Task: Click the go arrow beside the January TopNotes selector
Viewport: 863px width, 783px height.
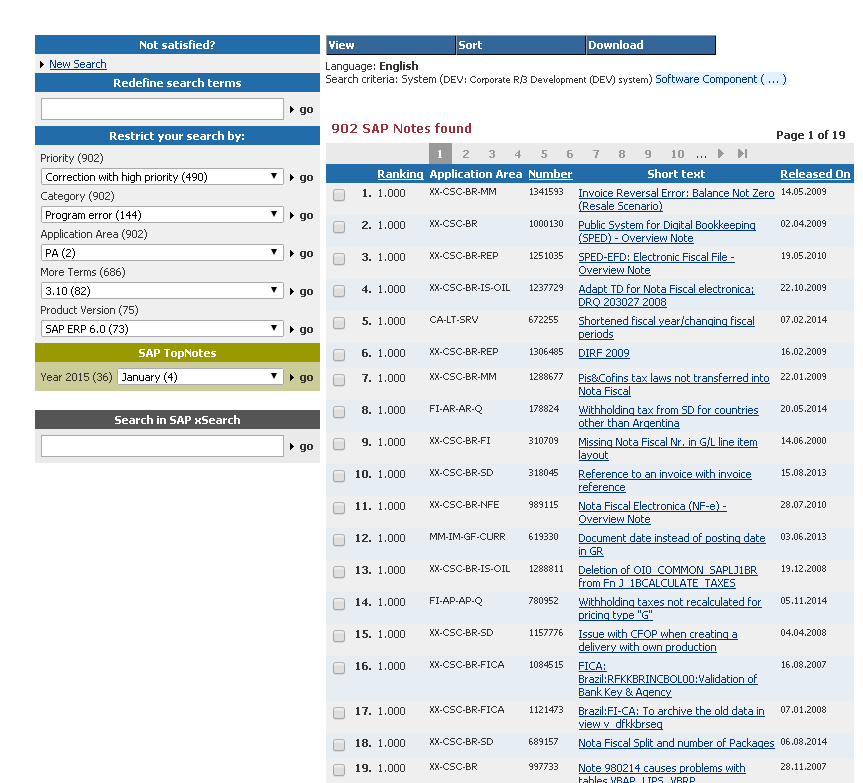Action: click(303, 377)
